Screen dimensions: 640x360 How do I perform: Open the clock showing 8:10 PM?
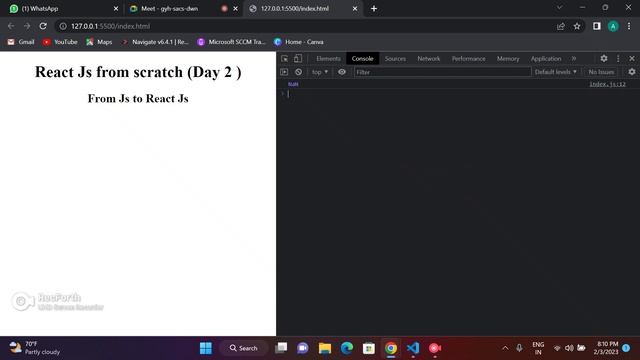606,348
